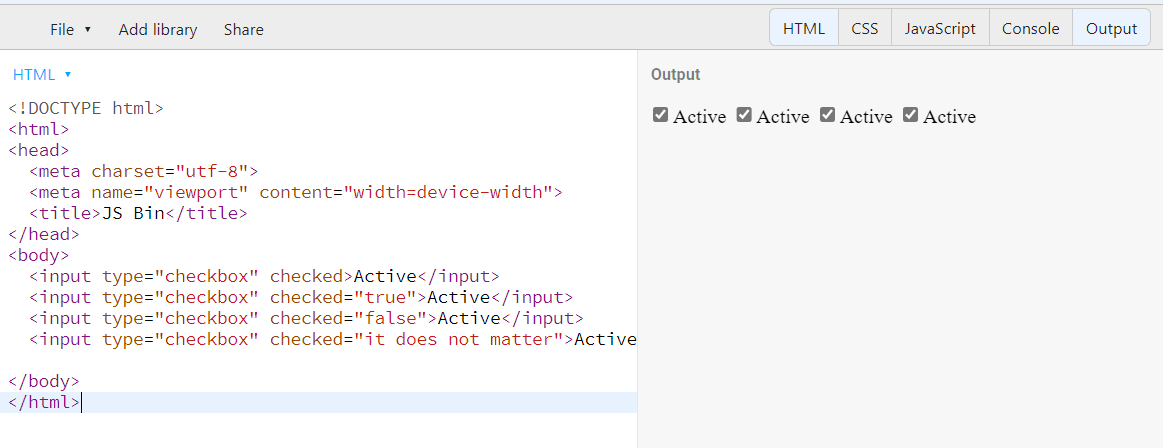Show the JavaScript panel

click(940, 28)
